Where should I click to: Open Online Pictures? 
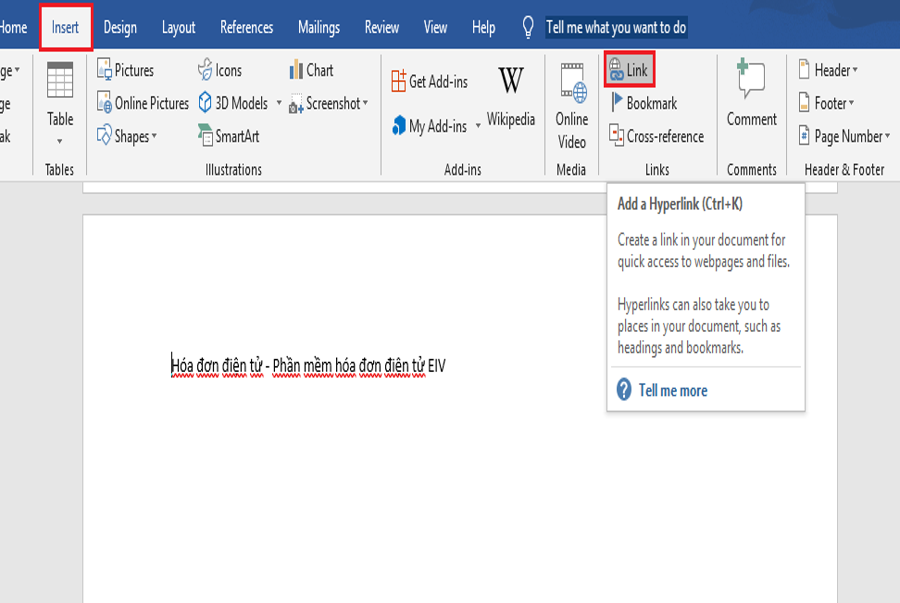[143, 103]
